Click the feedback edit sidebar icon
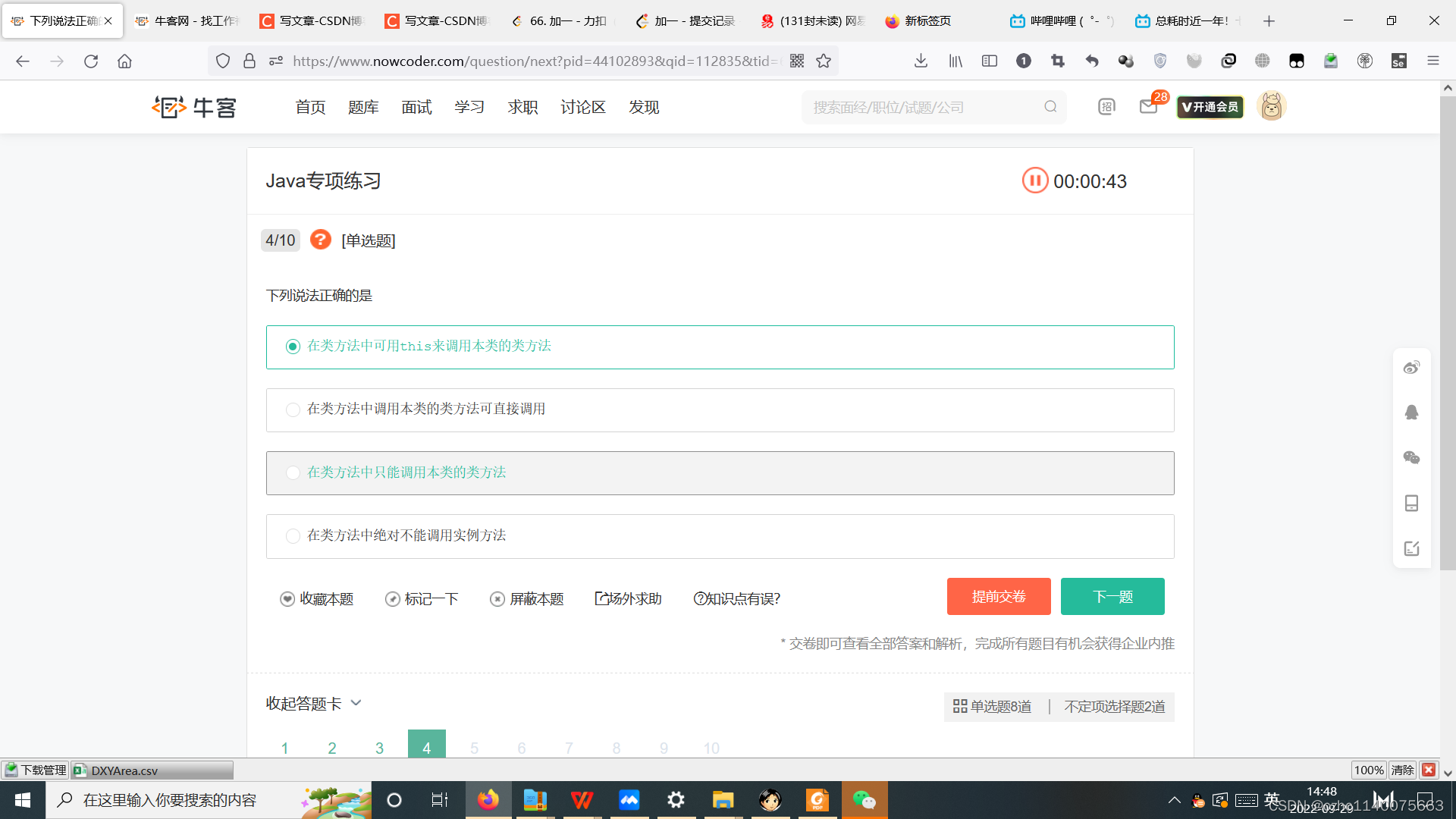1456x819 pixels. pyautogui.click(x=1411, y=548)
